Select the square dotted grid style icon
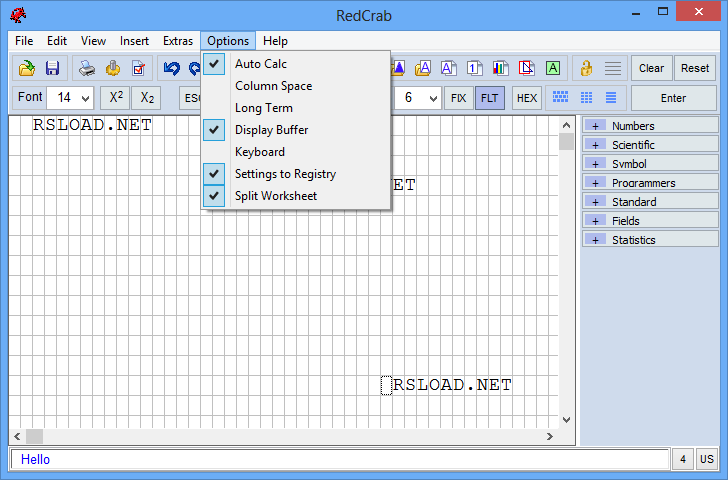 [x=586, y=97]
